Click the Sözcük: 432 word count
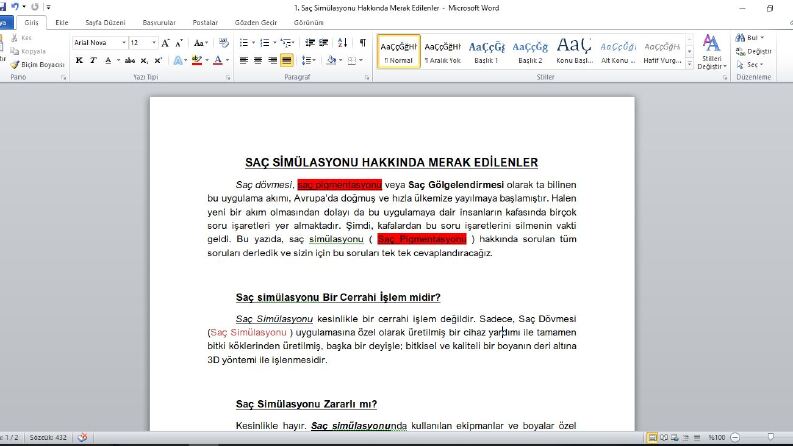This screenshot has height=446, width=793. tap(48, 437)
